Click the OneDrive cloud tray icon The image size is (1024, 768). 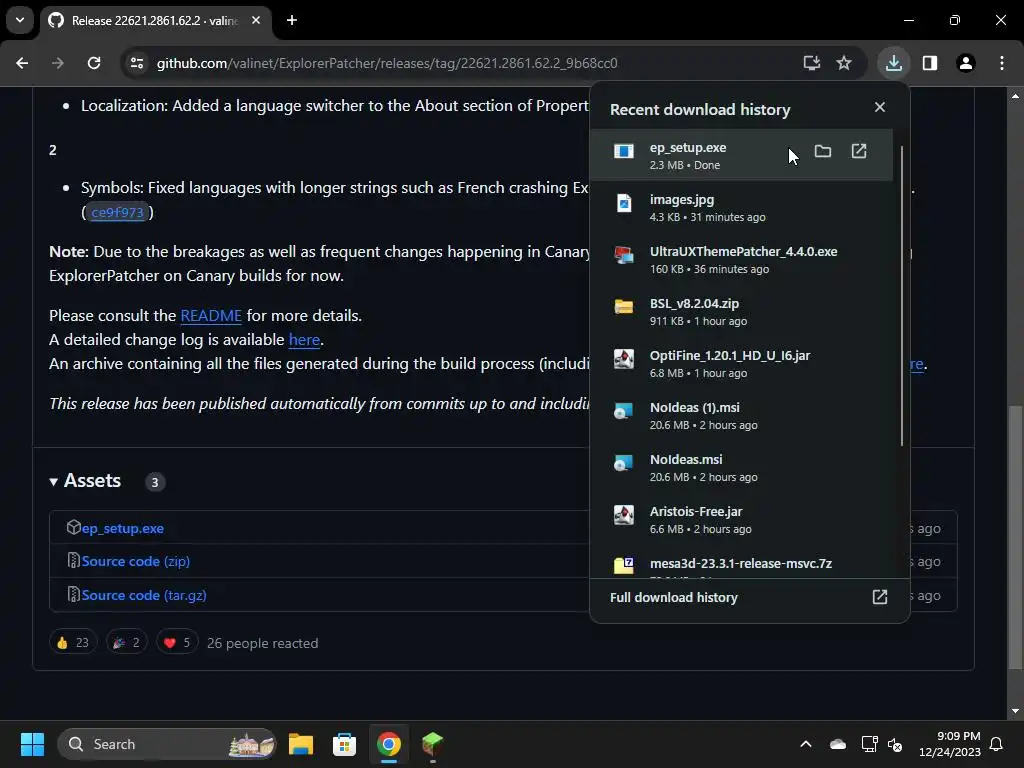(x=838, y=744)
